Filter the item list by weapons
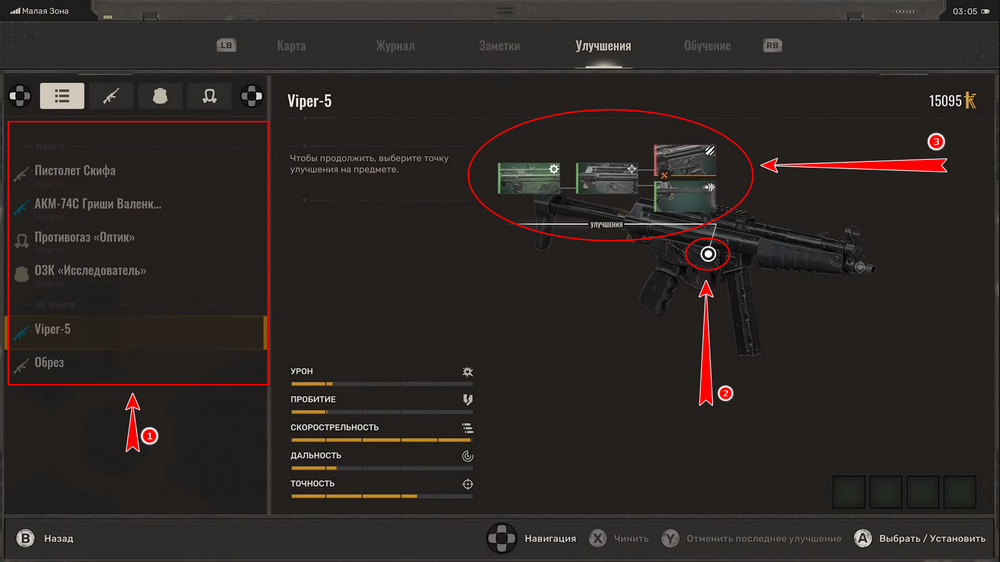Image resolution: width=1000 pixels, height=562 pixels. pyautogui.click(x=111, y=96)
